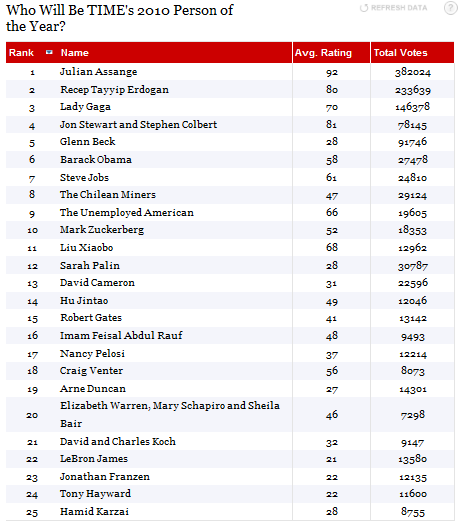This screenshot has width=458, height=524.
Task: Select the Julian Assange row
Action: [230, 72]
